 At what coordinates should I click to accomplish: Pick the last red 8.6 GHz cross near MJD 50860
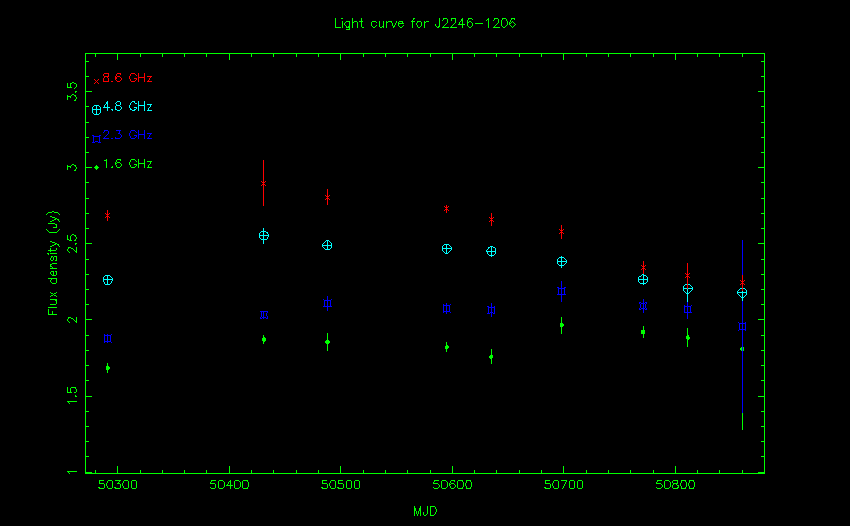click(742, 283)
